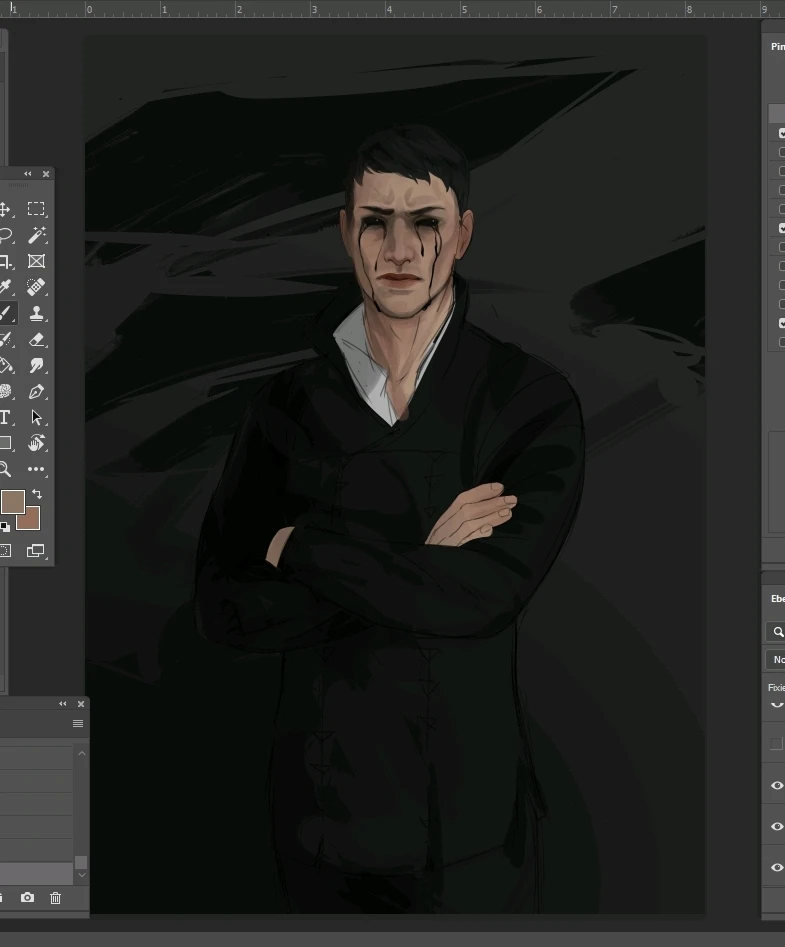Click the history panel trash delete button
This screenshot has width=785, height=947.
coord(56,898)
